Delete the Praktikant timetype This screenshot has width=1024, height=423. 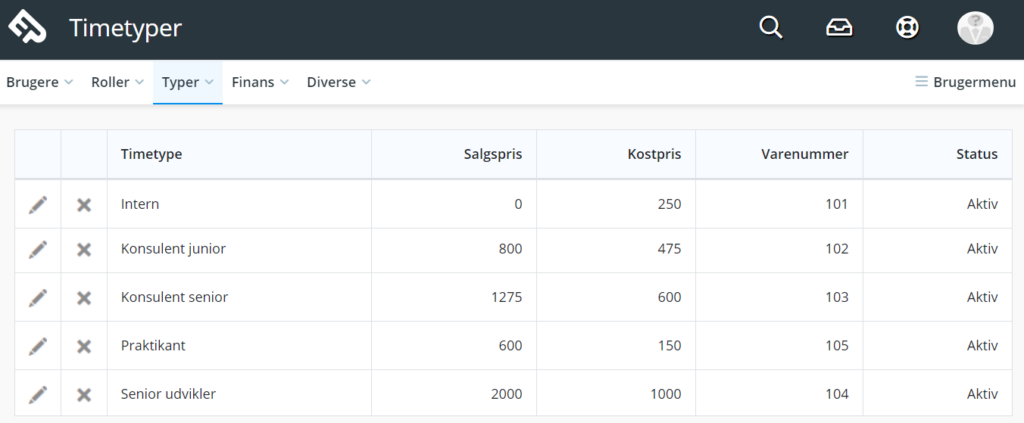coord(84,346)
